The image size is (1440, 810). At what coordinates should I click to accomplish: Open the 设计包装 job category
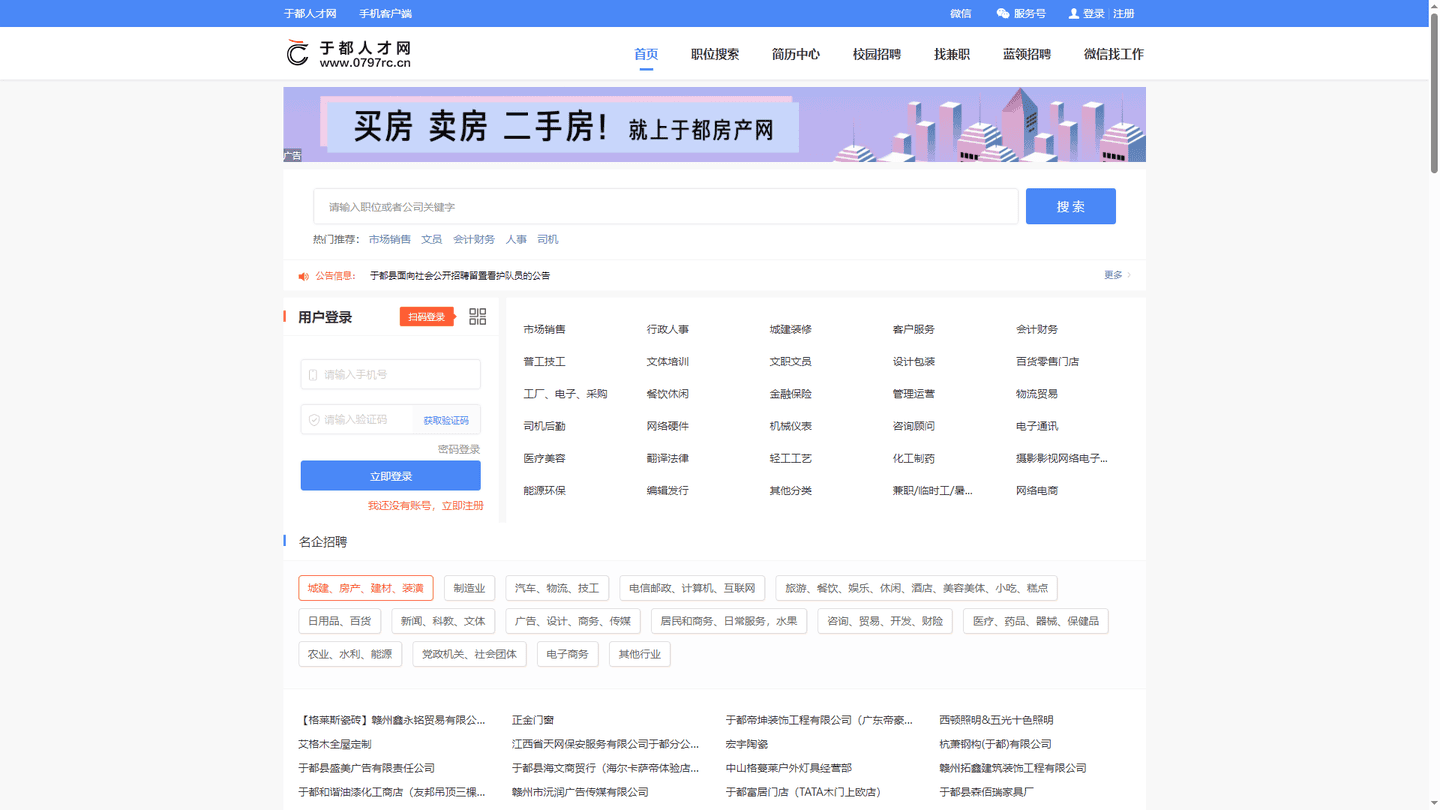pyautogui.click(x=914, y=362)
